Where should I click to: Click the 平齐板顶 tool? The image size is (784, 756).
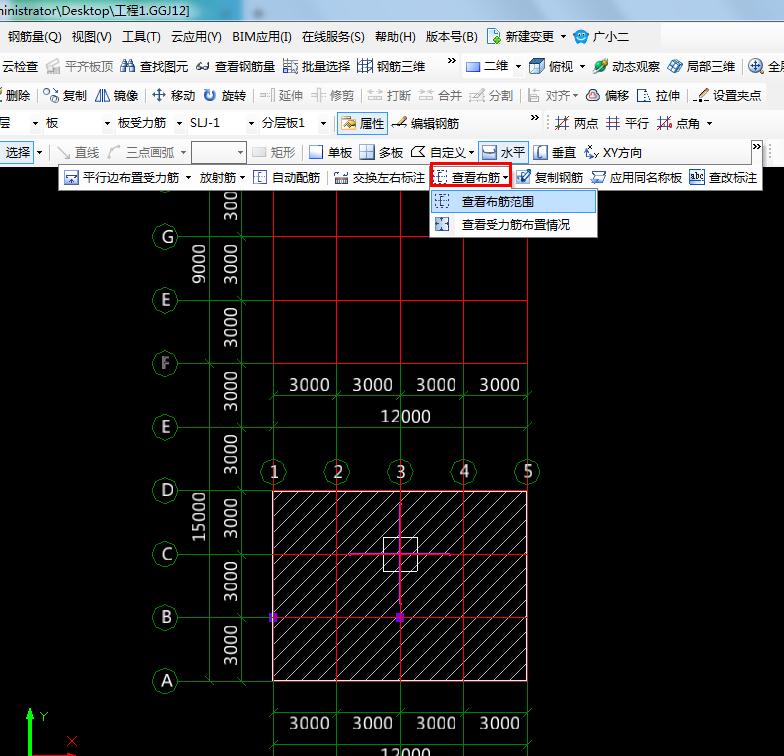80,66
